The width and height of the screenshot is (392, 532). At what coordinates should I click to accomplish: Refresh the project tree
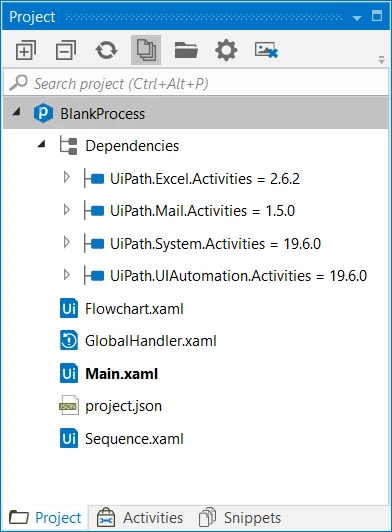pyautogui.click(x=106, y=50)
